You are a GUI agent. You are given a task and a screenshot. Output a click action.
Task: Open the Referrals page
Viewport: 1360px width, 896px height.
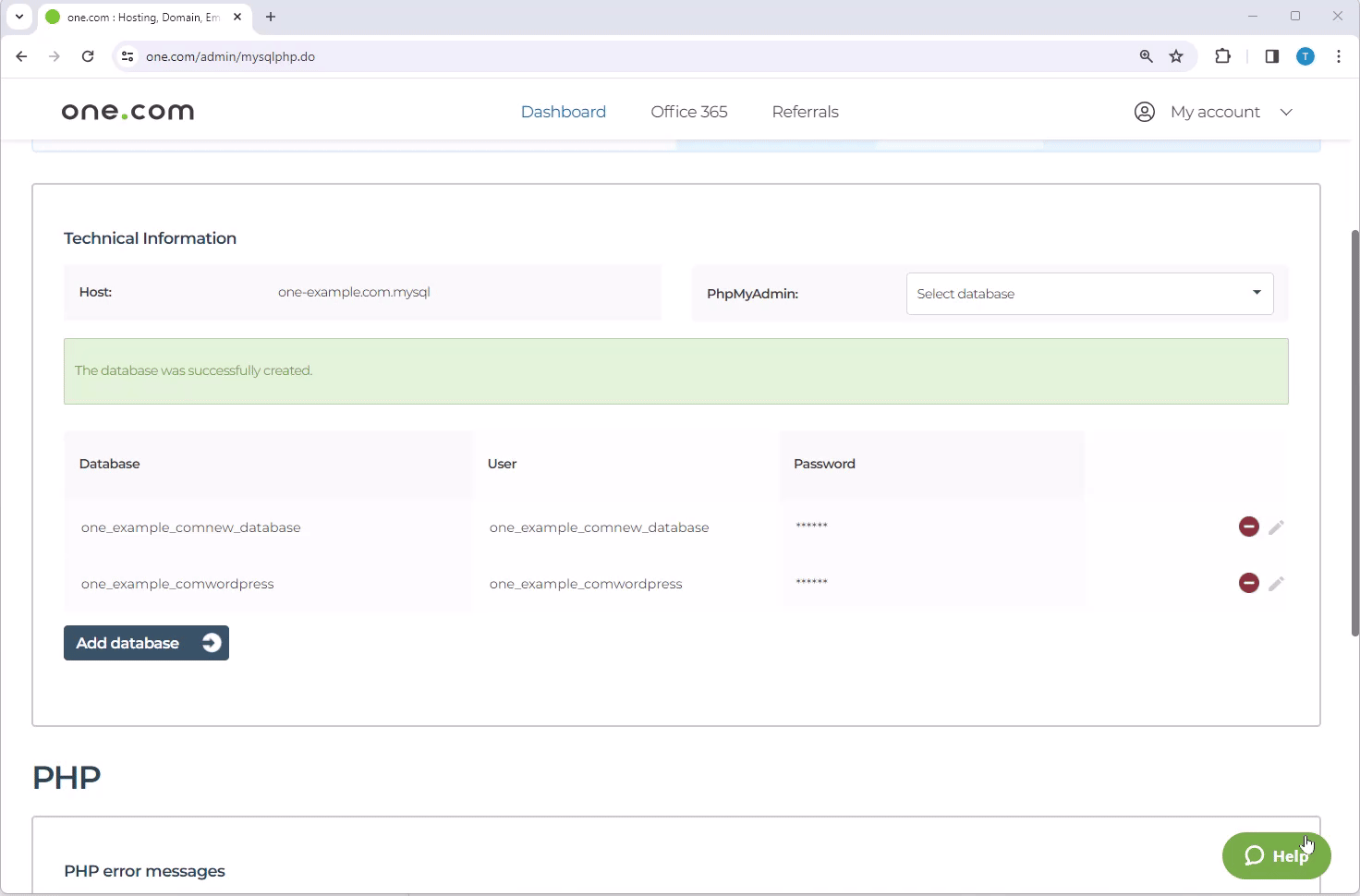(805, 112)
